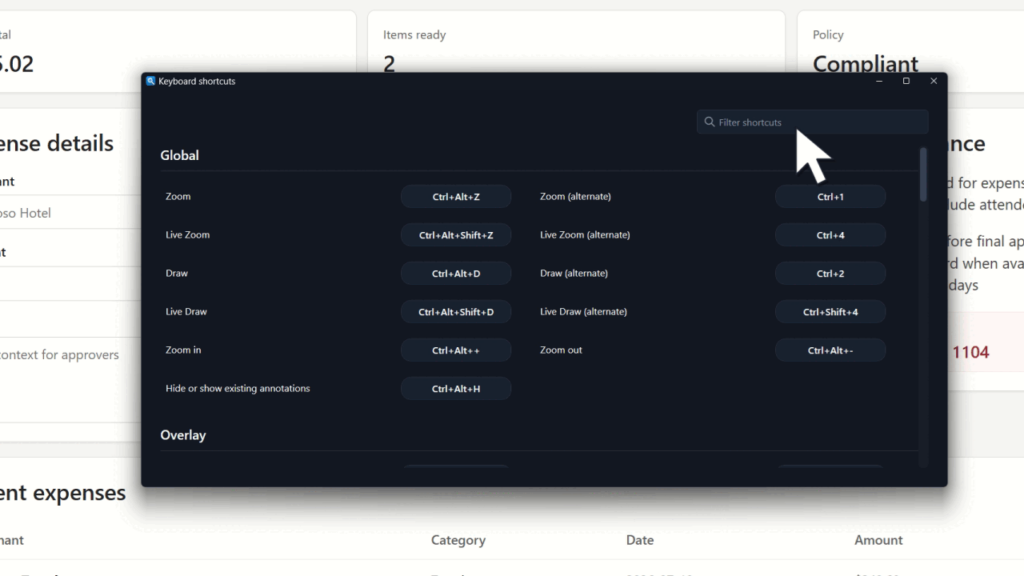Change the Draw shortcut Ctrl+Alt+D
The image size is (1024, 576).
456,274
